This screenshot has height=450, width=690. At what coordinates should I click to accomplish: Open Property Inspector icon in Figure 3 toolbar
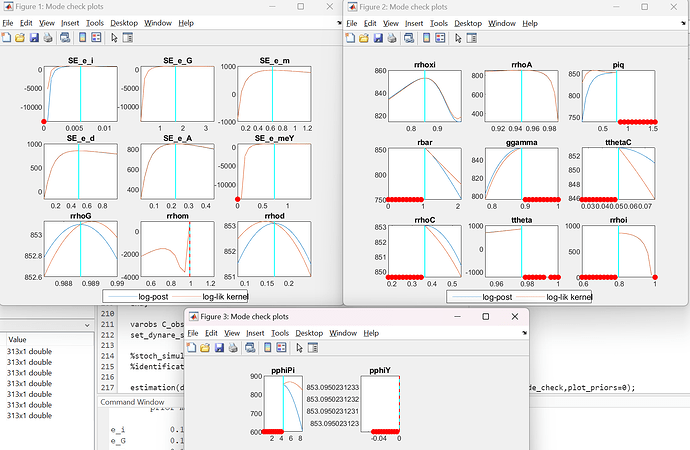(313, 348)
